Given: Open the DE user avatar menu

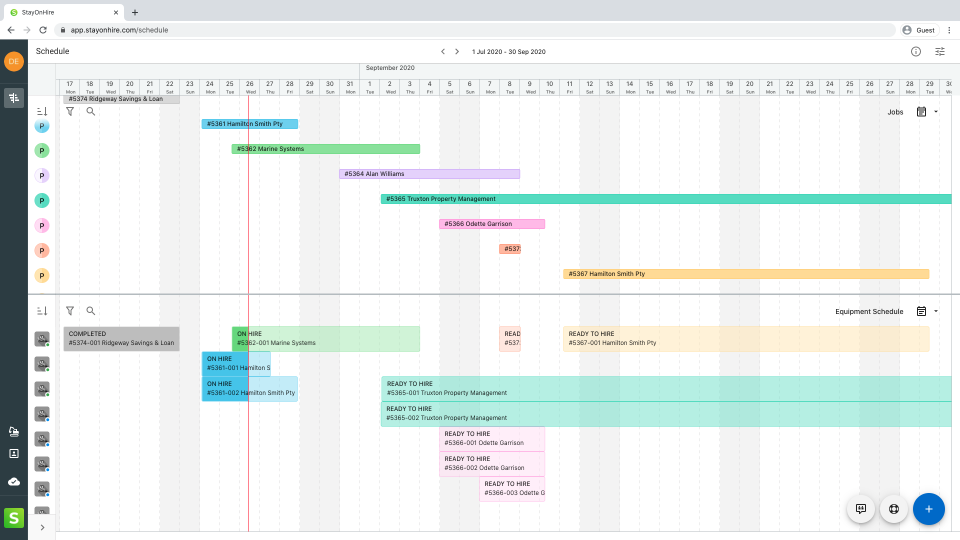Looking at the screenshot, I should pyautogui.click(x=13, y=61).
